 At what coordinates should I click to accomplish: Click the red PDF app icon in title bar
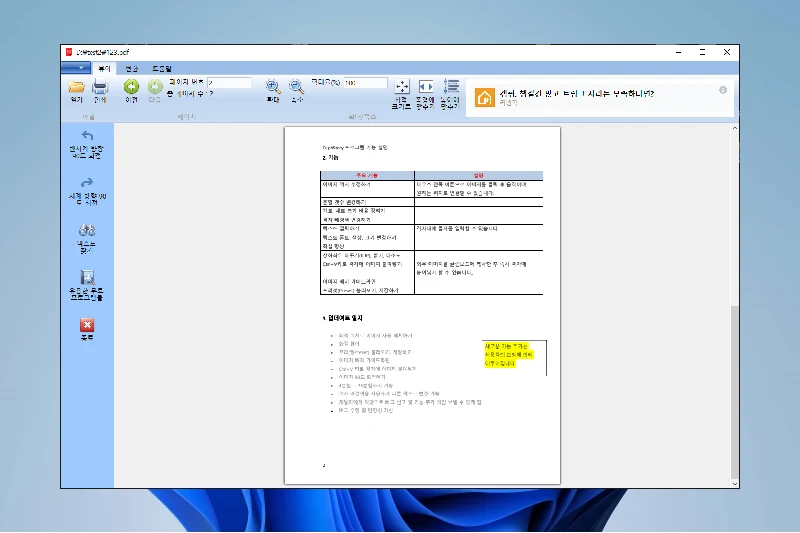pyautogui.click(x=69, y=52)
